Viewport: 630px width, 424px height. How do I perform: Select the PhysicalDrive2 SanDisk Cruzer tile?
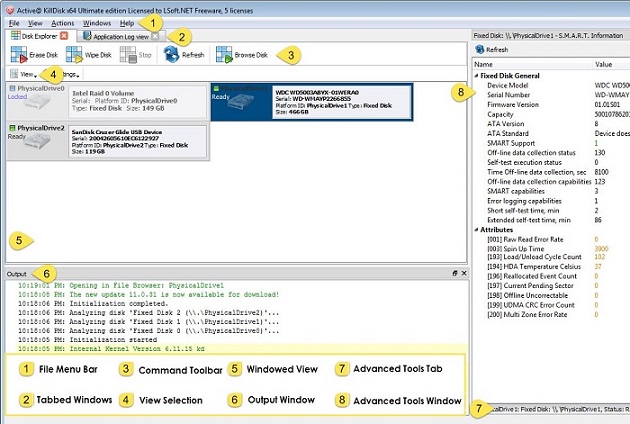click(108, 141)
